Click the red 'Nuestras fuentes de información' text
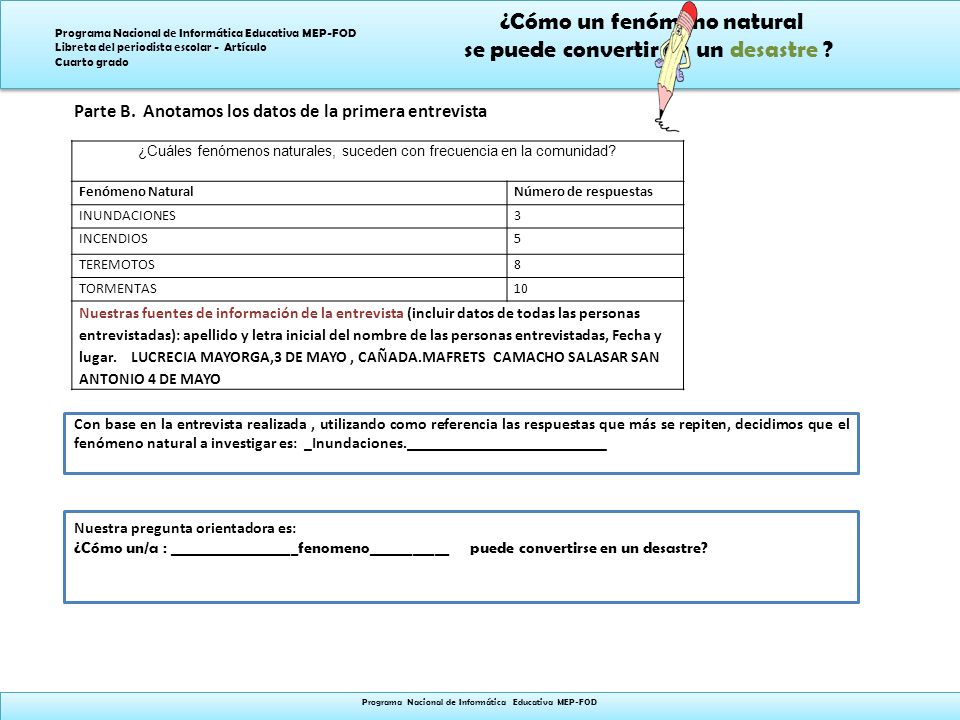 (x=241, y=313)
